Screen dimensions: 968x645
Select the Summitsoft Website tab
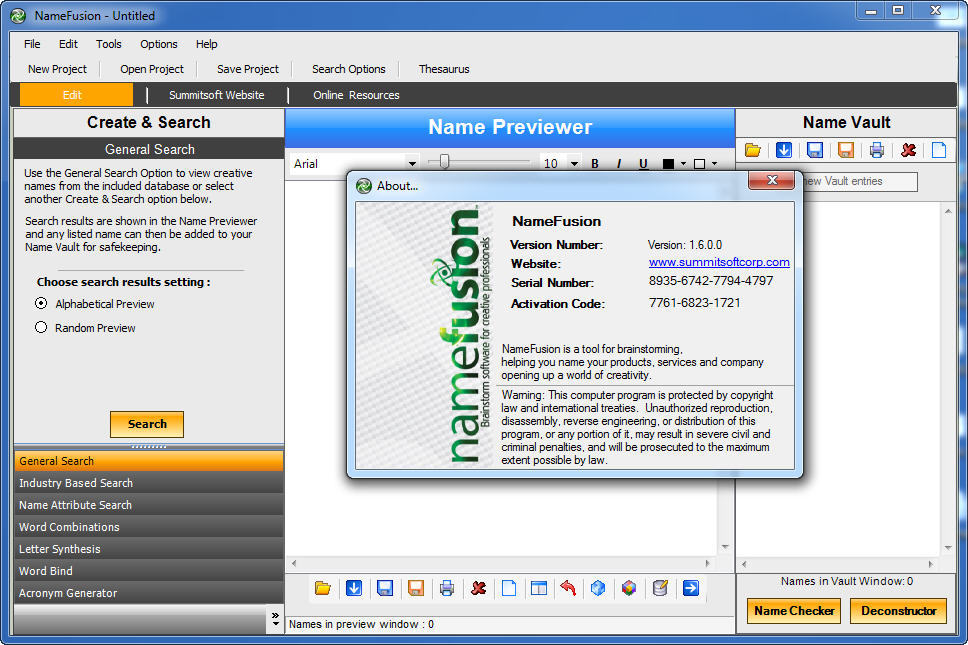pos(217,95)
